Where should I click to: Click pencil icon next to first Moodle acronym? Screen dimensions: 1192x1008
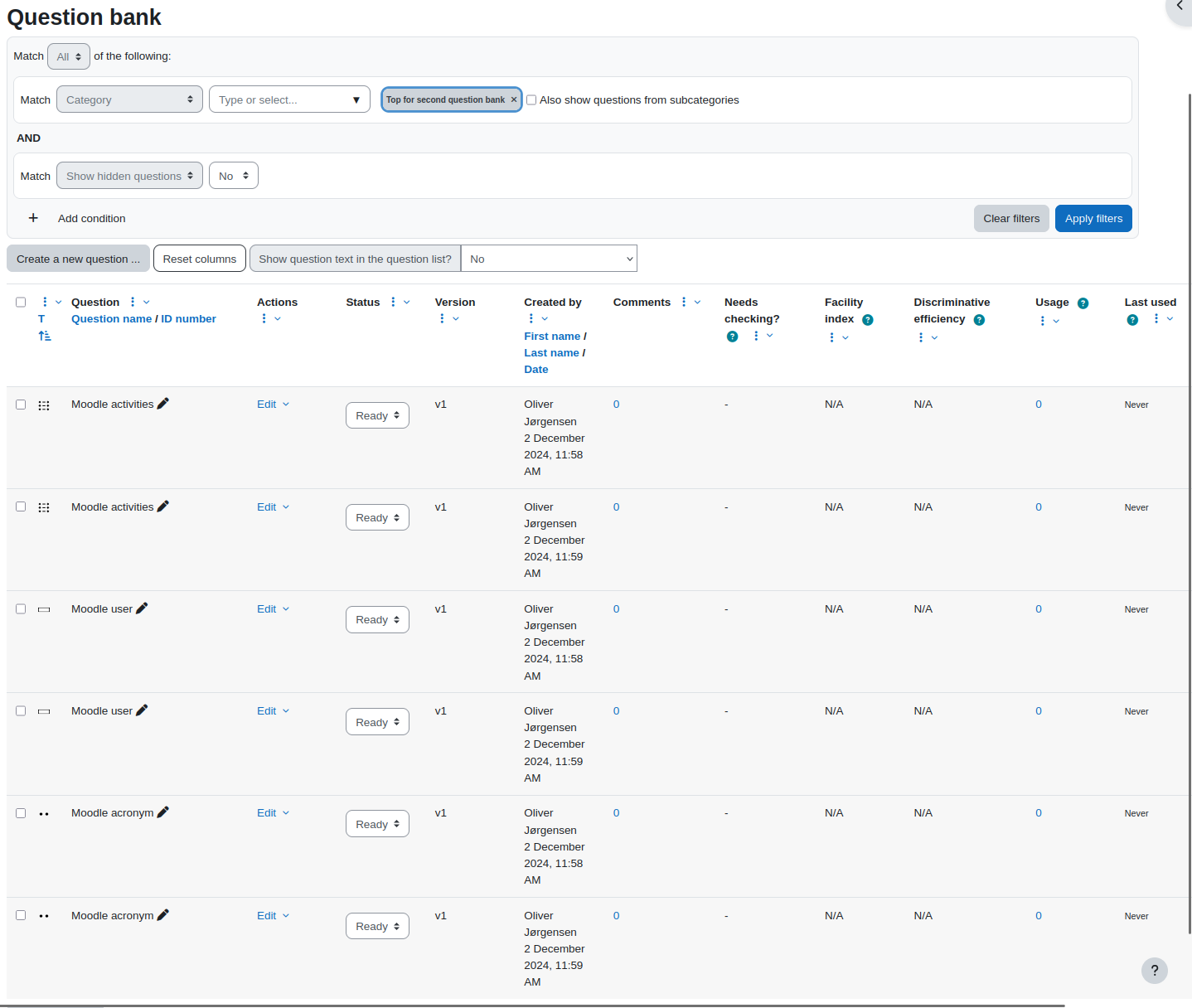pos(163,812)
